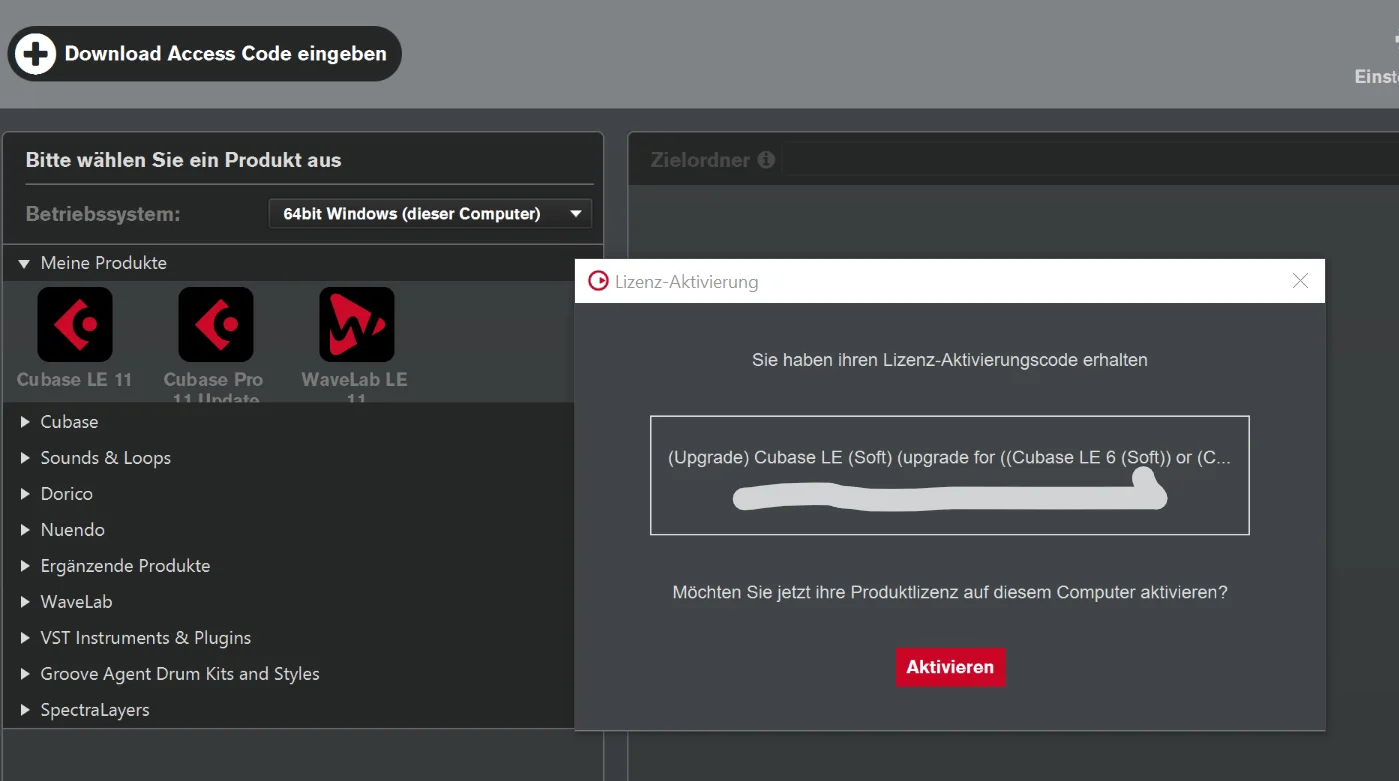Click 'Sie haben ihren Lizenz-Aktivierungscode erhalten' text
1399x781 pixels.
950,360
